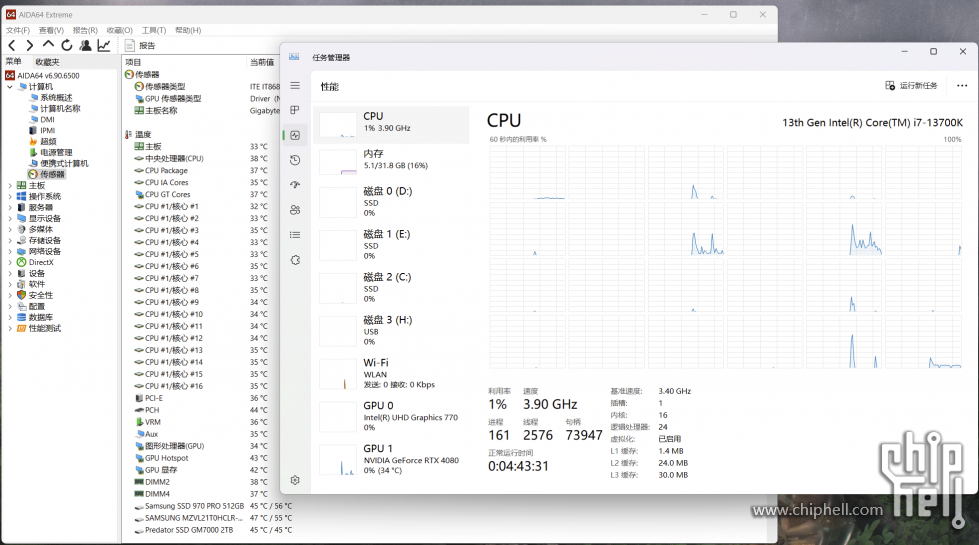Open AIDA64 帮助(H) menu
Viewport: 979px width, 545px height.
click(188, 30)
